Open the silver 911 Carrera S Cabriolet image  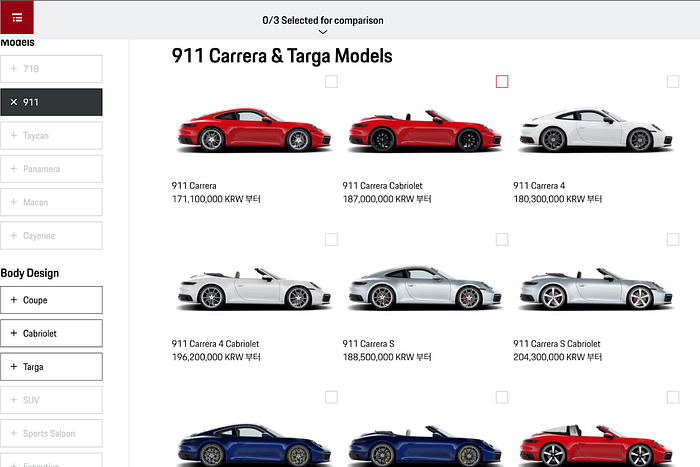point(596,288)
